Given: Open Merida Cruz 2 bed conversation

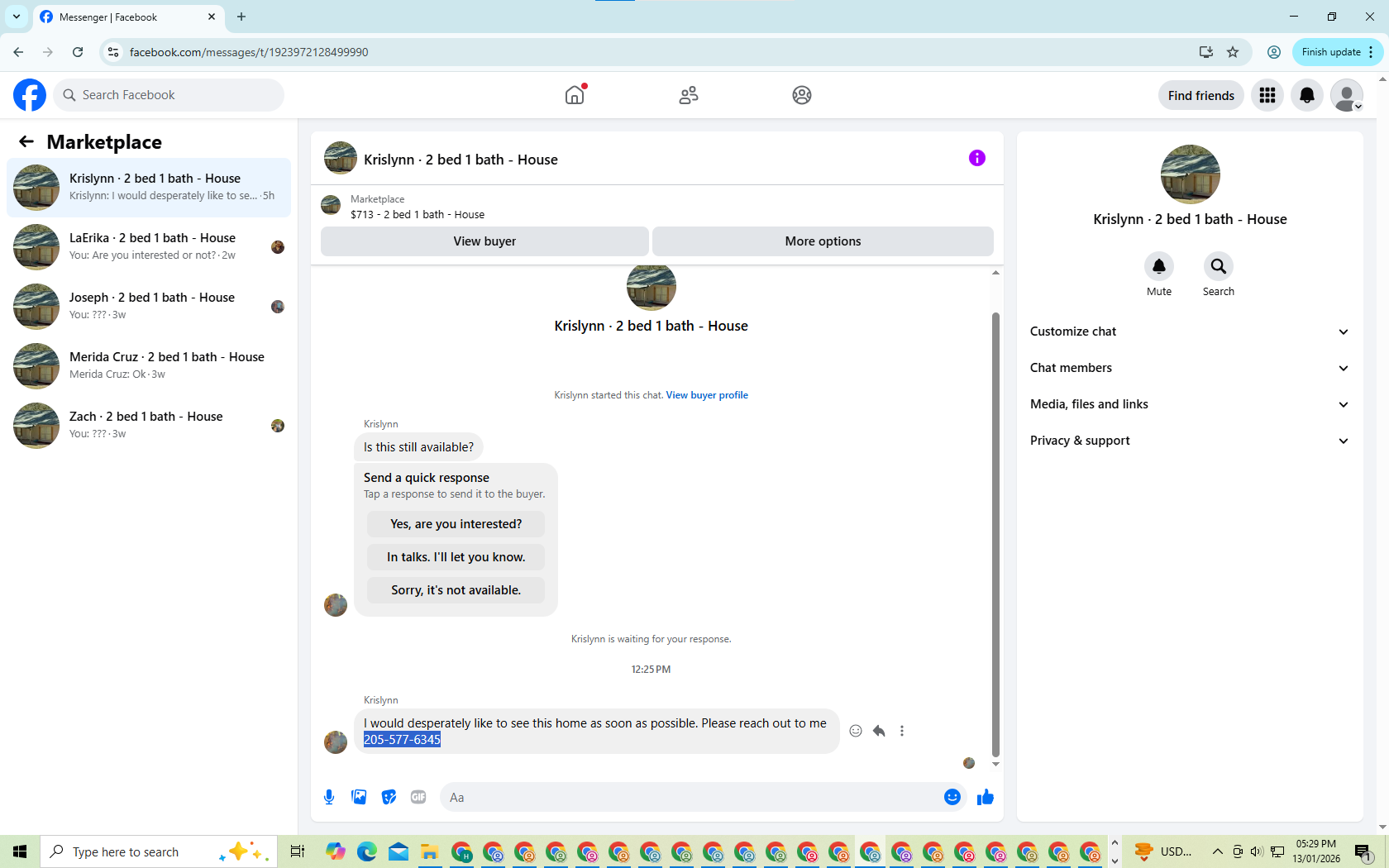Looking at the screenshot, I should (149, 366).
